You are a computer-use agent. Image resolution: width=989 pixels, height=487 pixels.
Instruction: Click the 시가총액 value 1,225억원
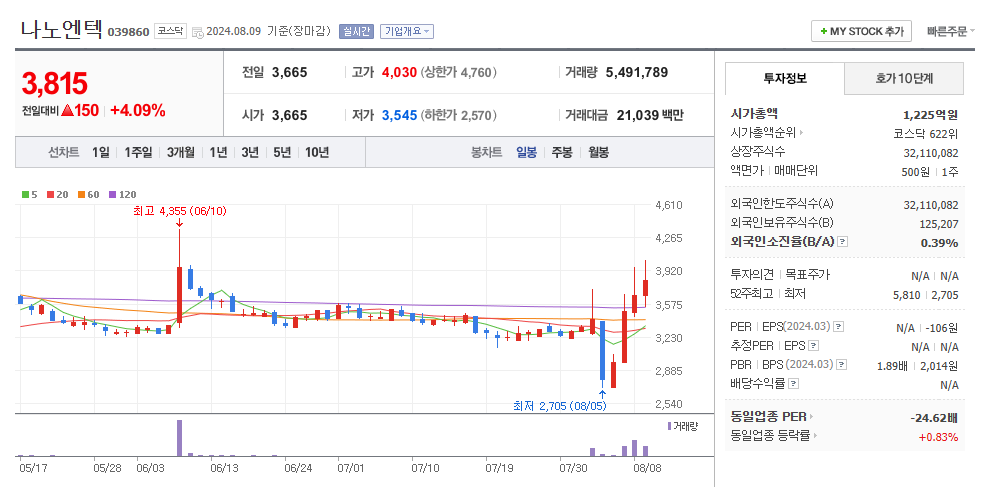coord(930,114)
